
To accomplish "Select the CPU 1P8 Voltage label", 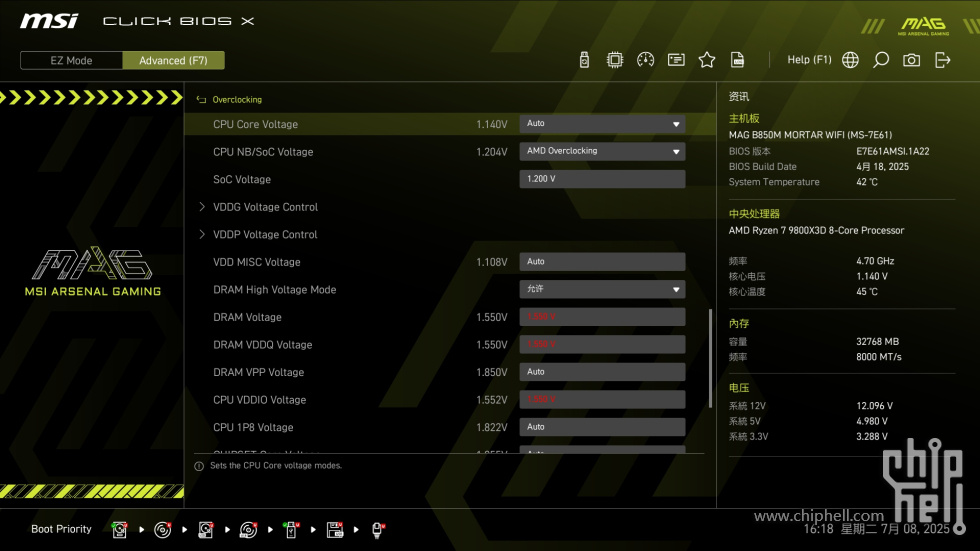I will (x=253, y=427).
